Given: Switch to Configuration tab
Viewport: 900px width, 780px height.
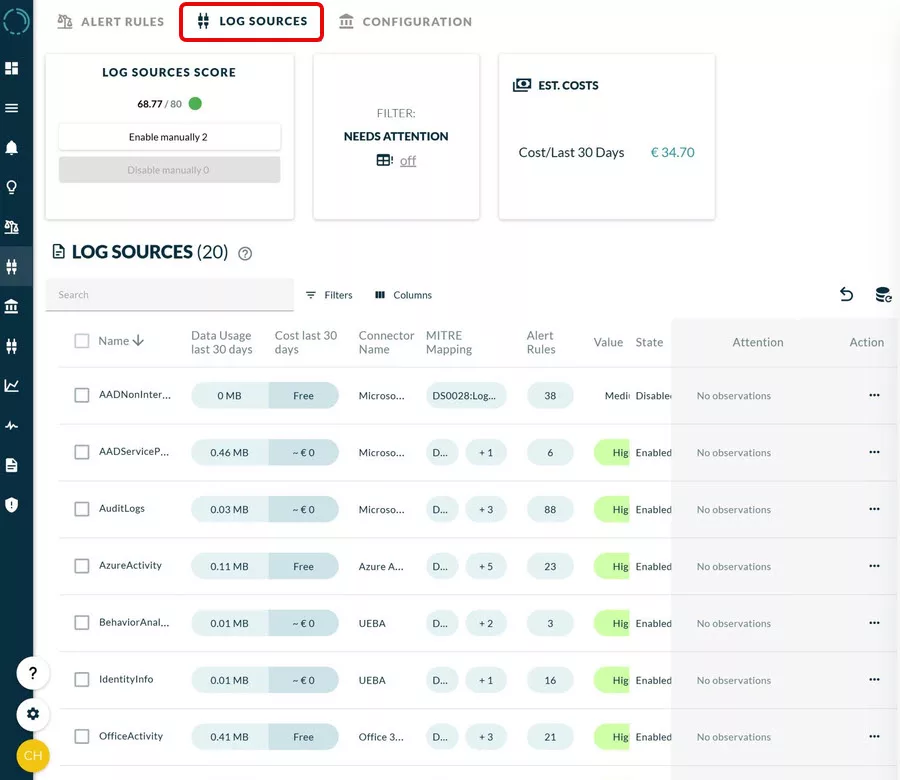Looking at the screenshot, I should pyautogui.click(x=405, y=22).
